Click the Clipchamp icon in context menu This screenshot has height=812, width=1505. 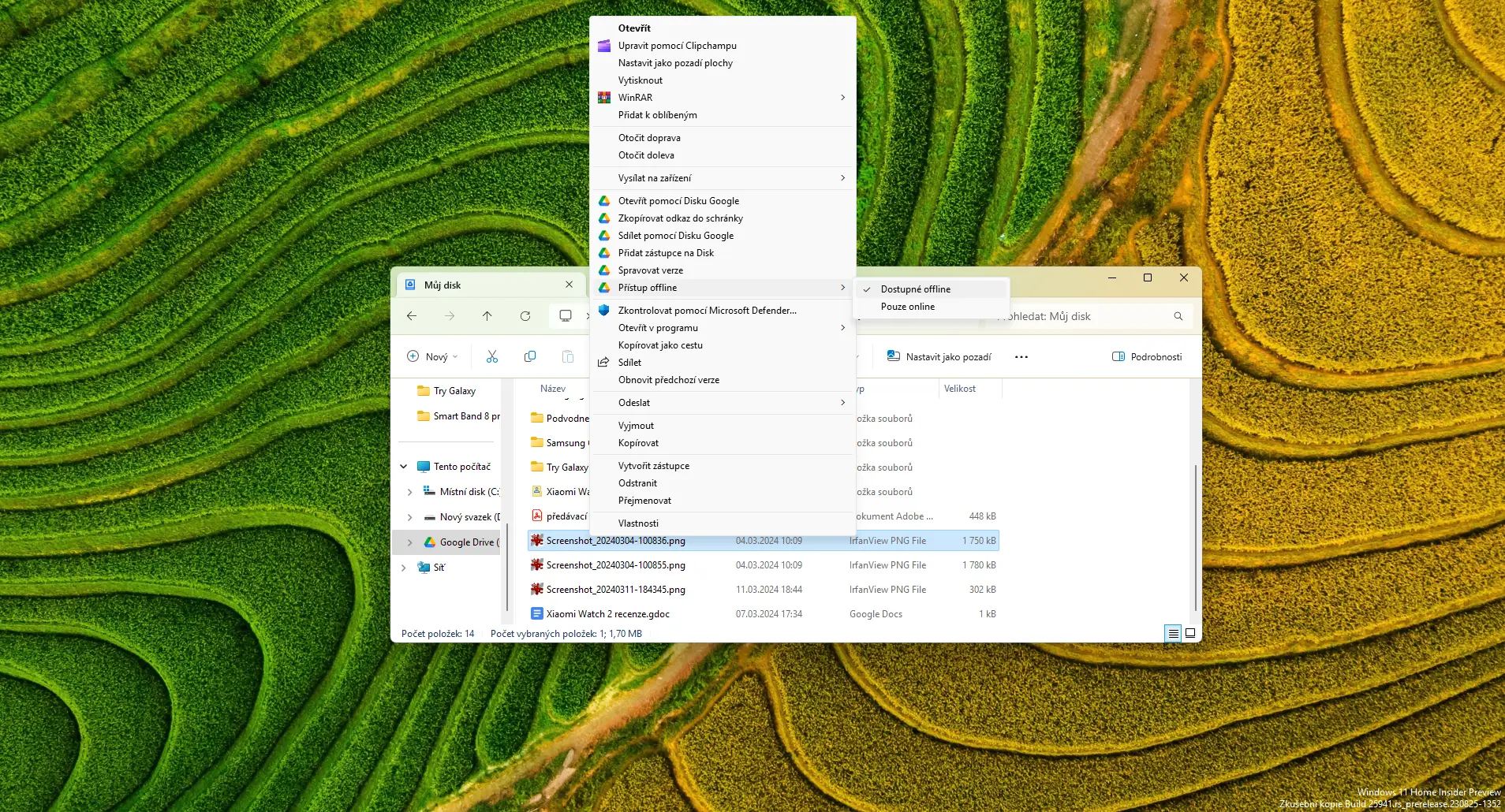pos(604,46)
